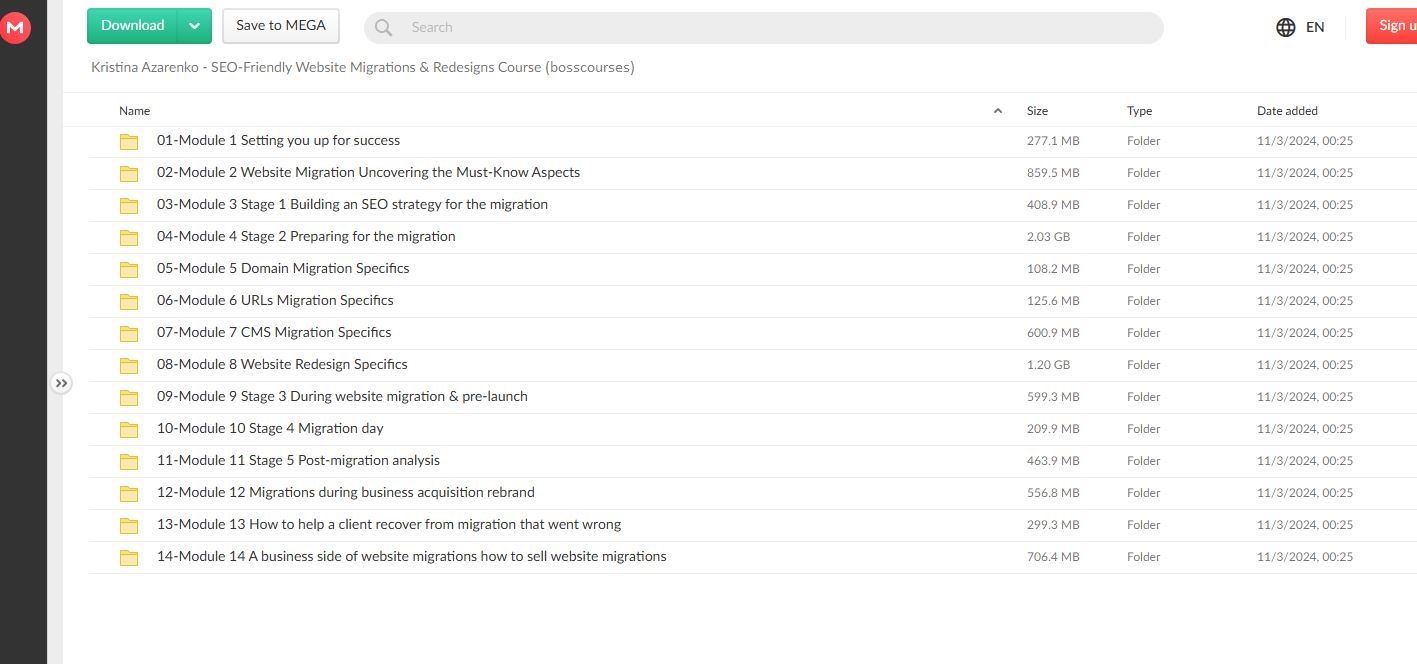Click the 209.9 MB size value
Screen dimensions: 1417x664
[1053, 429]
